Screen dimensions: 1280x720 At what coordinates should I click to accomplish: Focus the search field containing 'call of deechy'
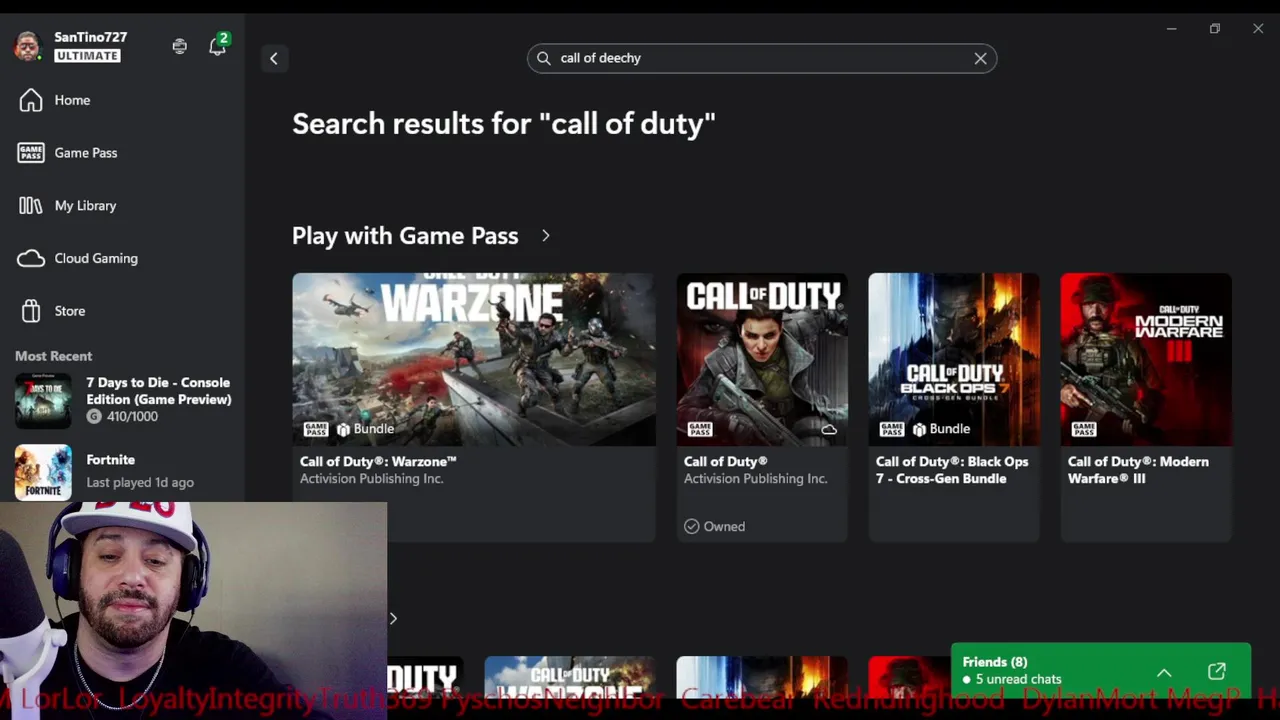click(x=762, y=58)
